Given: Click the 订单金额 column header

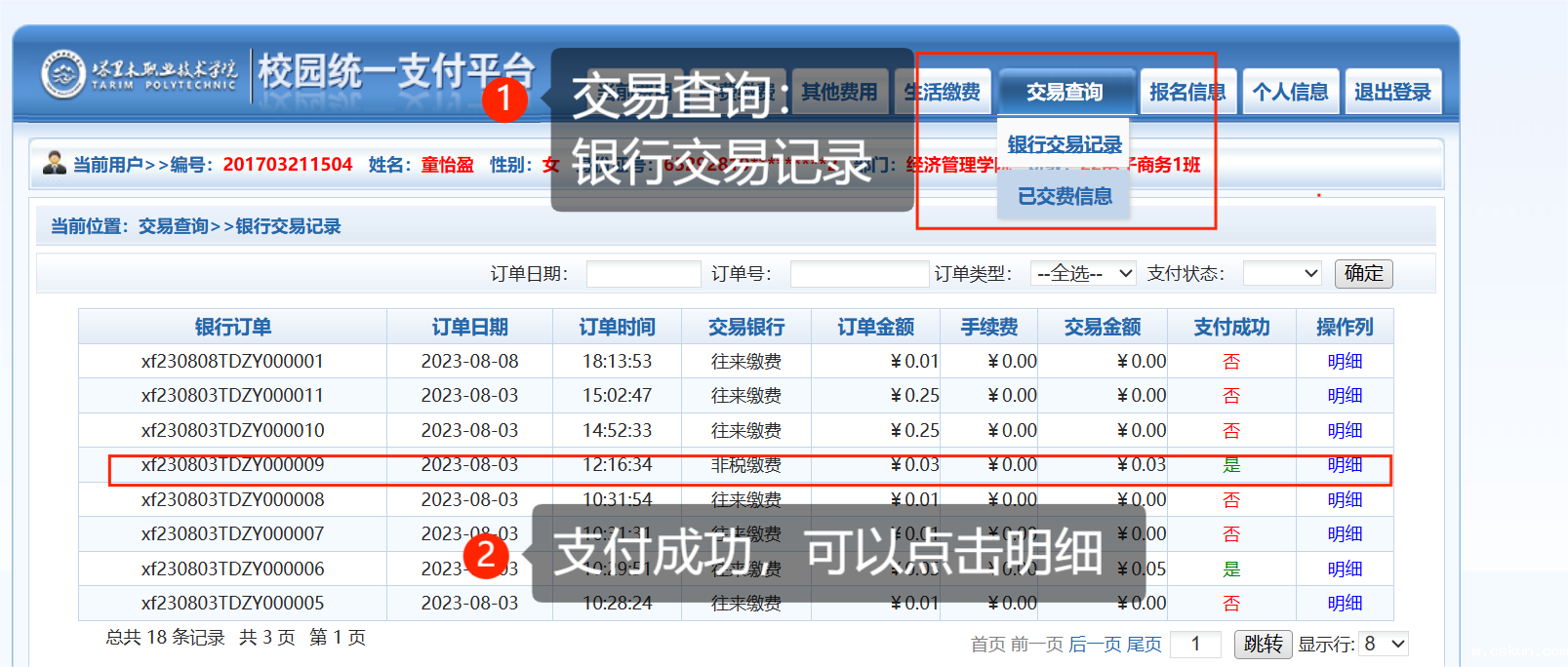Looking at the screenshot, I should click(875, 327).
